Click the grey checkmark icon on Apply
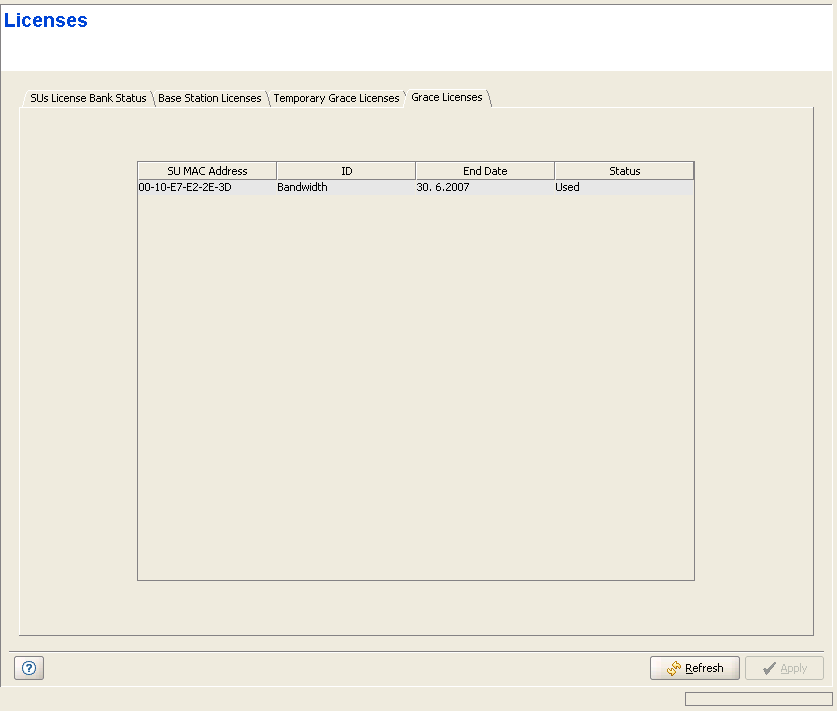The image size is (837, 711). [768, 669]
